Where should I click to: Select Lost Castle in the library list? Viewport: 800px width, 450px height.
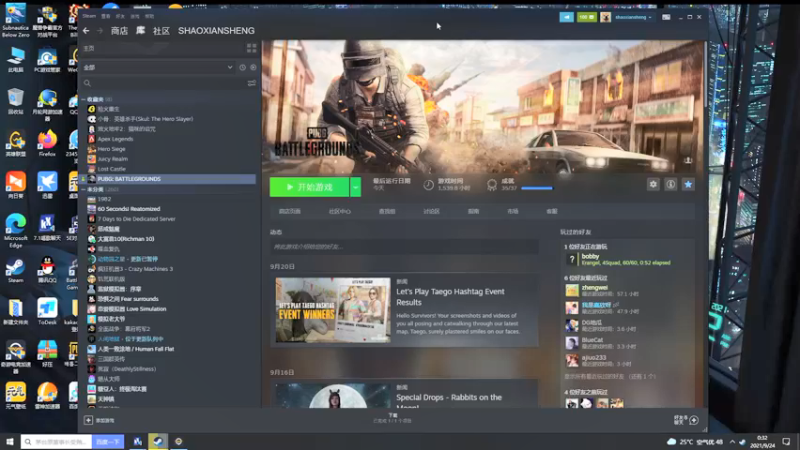pos(111,169)
